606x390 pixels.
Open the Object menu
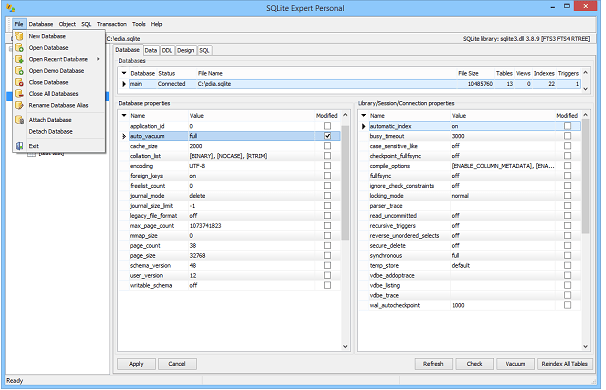(x=67, y=24)
